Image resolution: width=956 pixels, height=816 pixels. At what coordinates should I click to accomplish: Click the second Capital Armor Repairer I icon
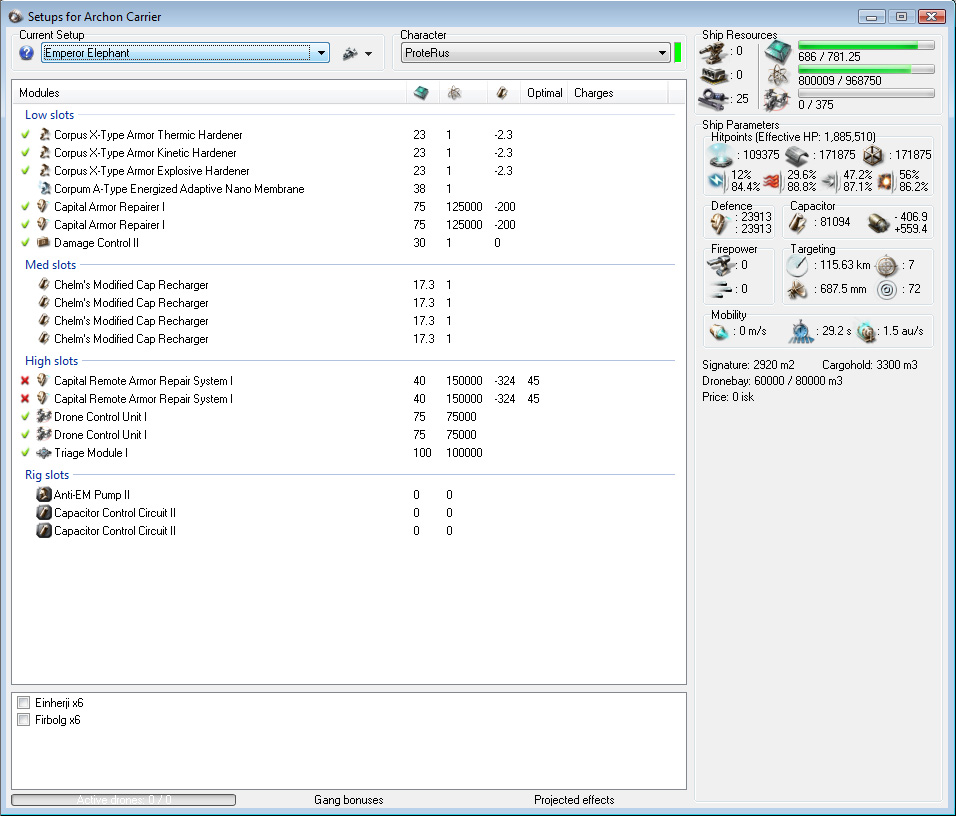coord(43,224)
